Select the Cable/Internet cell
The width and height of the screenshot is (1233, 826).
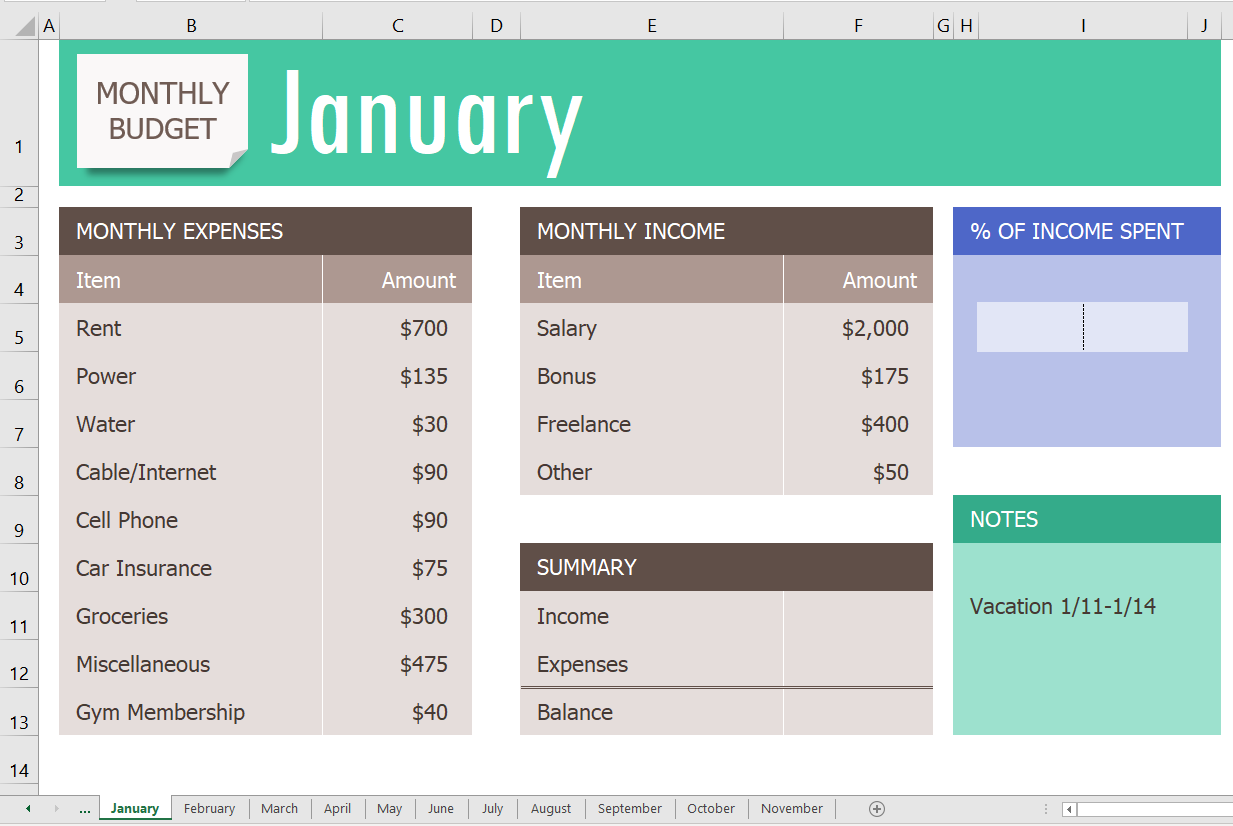(191, 472)
